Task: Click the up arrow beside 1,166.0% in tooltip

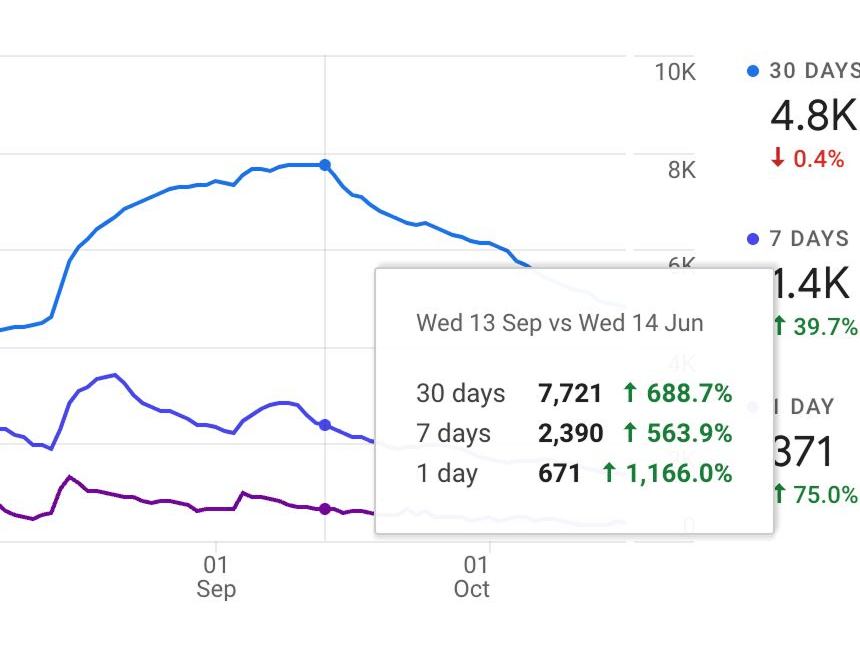Action: (x=609, y=473)
